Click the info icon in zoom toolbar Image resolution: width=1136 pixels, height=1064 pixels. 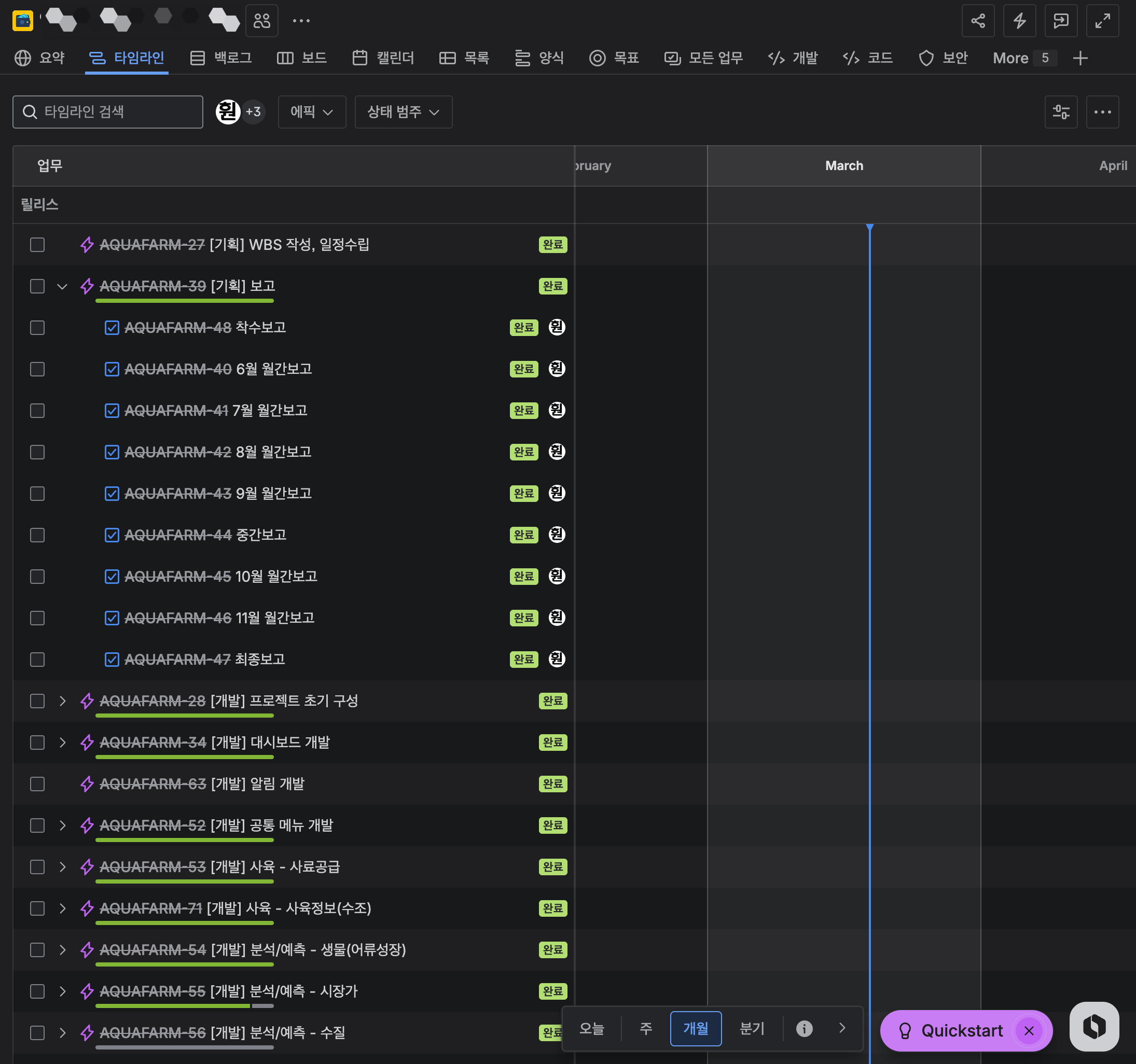pos(804,1029)
